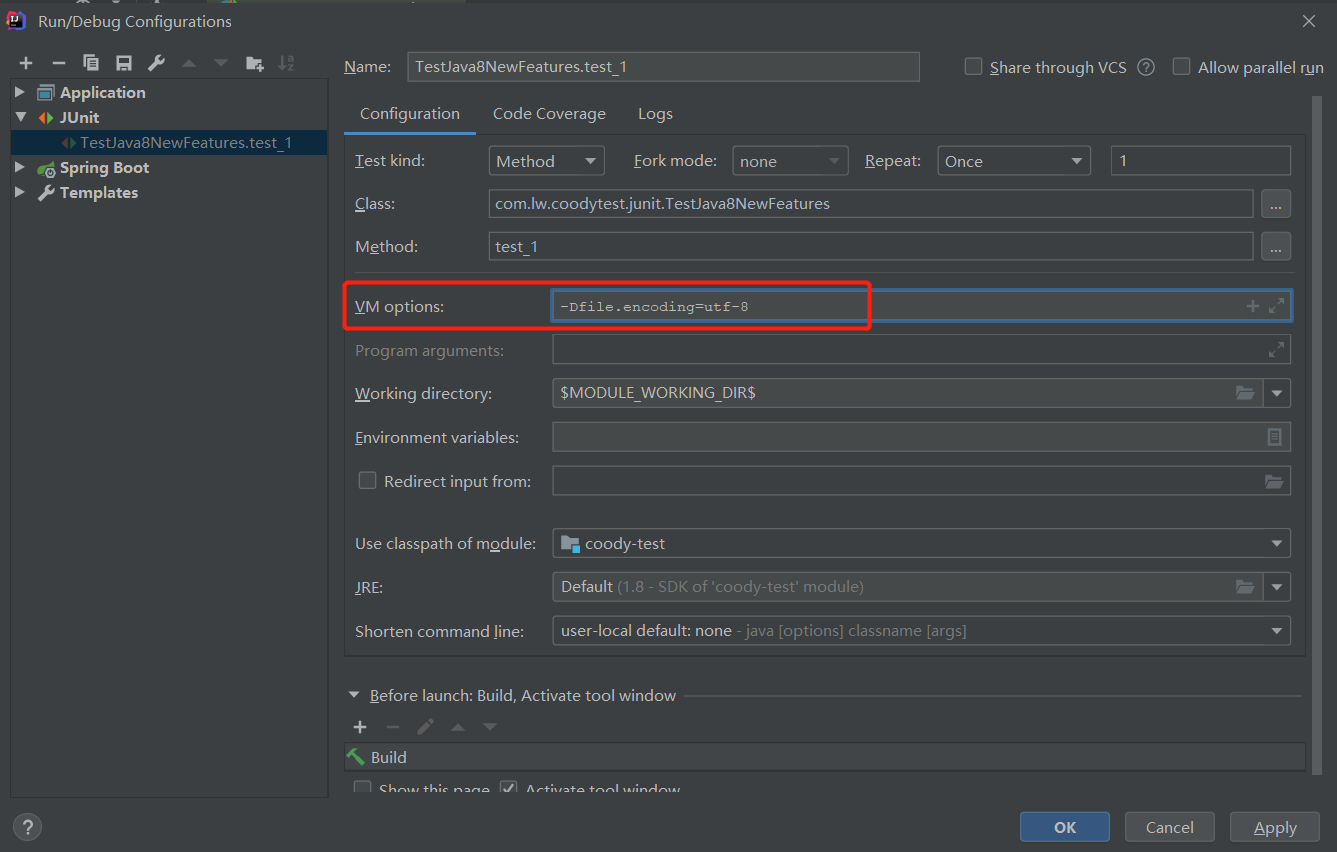This screenshot has height=852, width=1337.
Task: Collapse the JUnit tree node
Action: click(x=20, y=117)
